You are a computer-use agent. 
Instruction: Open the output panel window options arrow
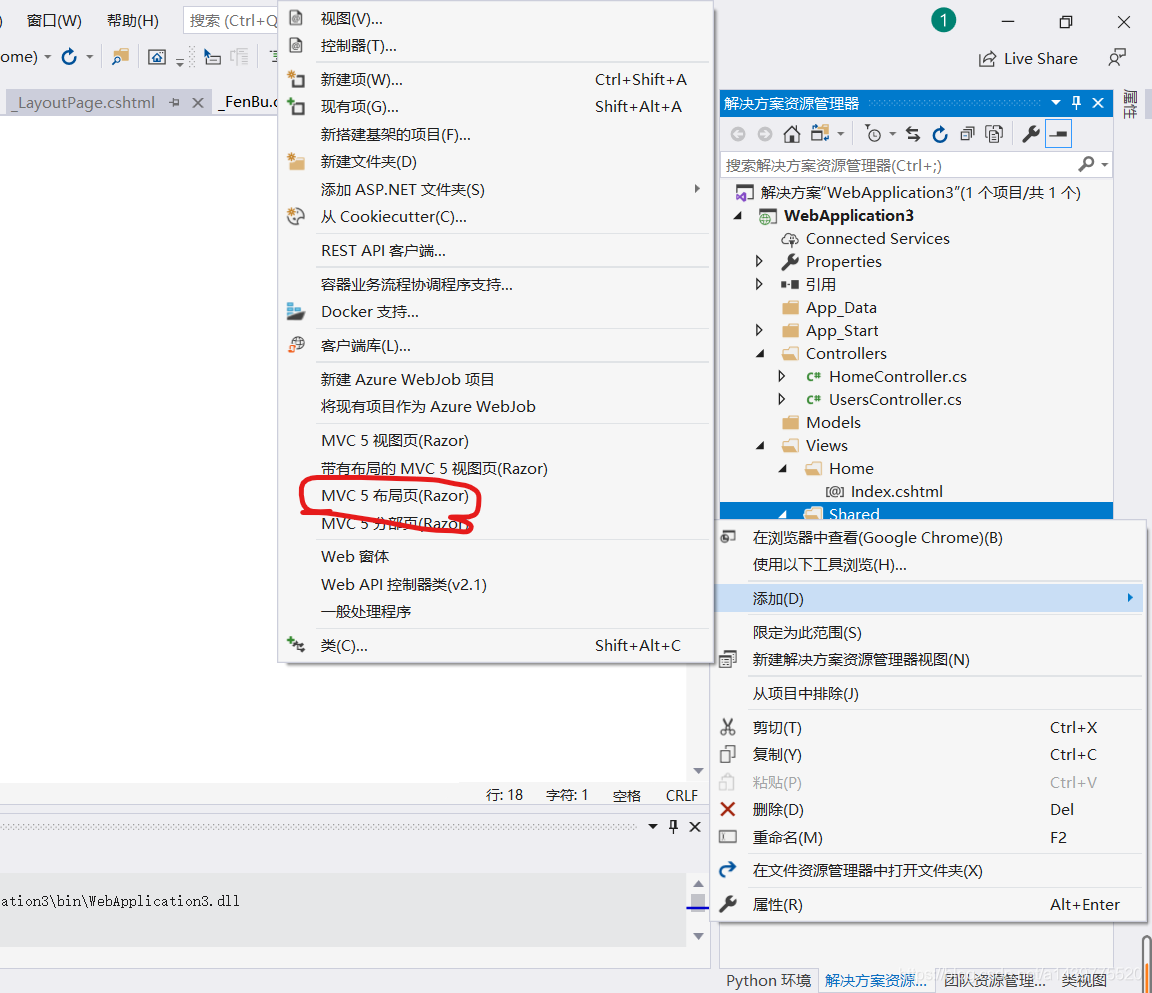pyautogui.click(x=652, y=827)
